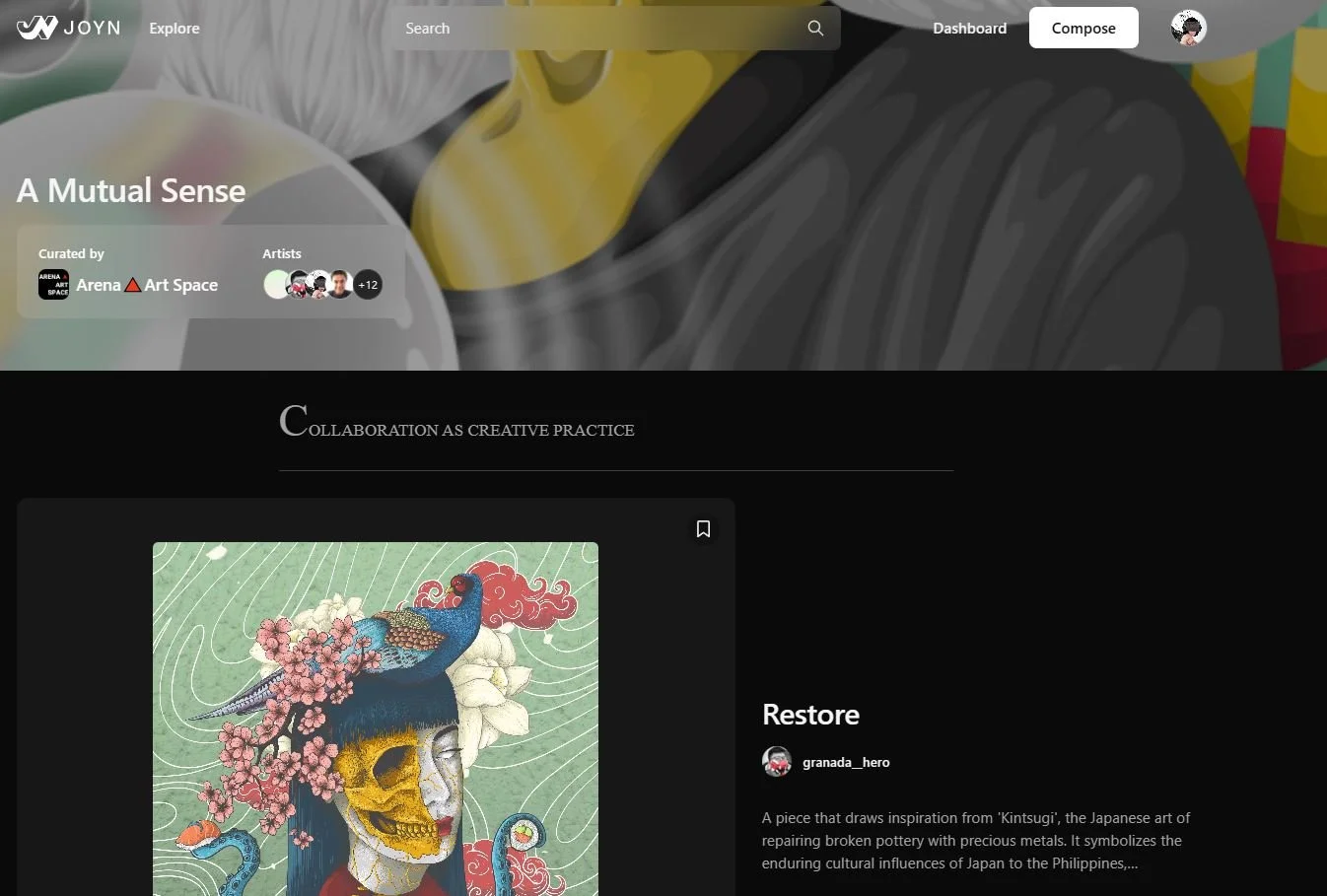Open the Explore menu item
The width and height of the screenshot is (1327, 896).
(x=175, y=29)
